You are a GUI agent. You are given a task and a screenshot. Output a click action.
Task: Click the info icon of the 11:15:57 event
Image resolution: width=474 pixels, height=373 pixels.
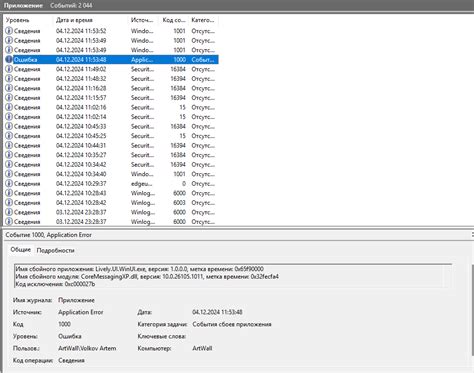pyautogui.click(x=9, y=98)
